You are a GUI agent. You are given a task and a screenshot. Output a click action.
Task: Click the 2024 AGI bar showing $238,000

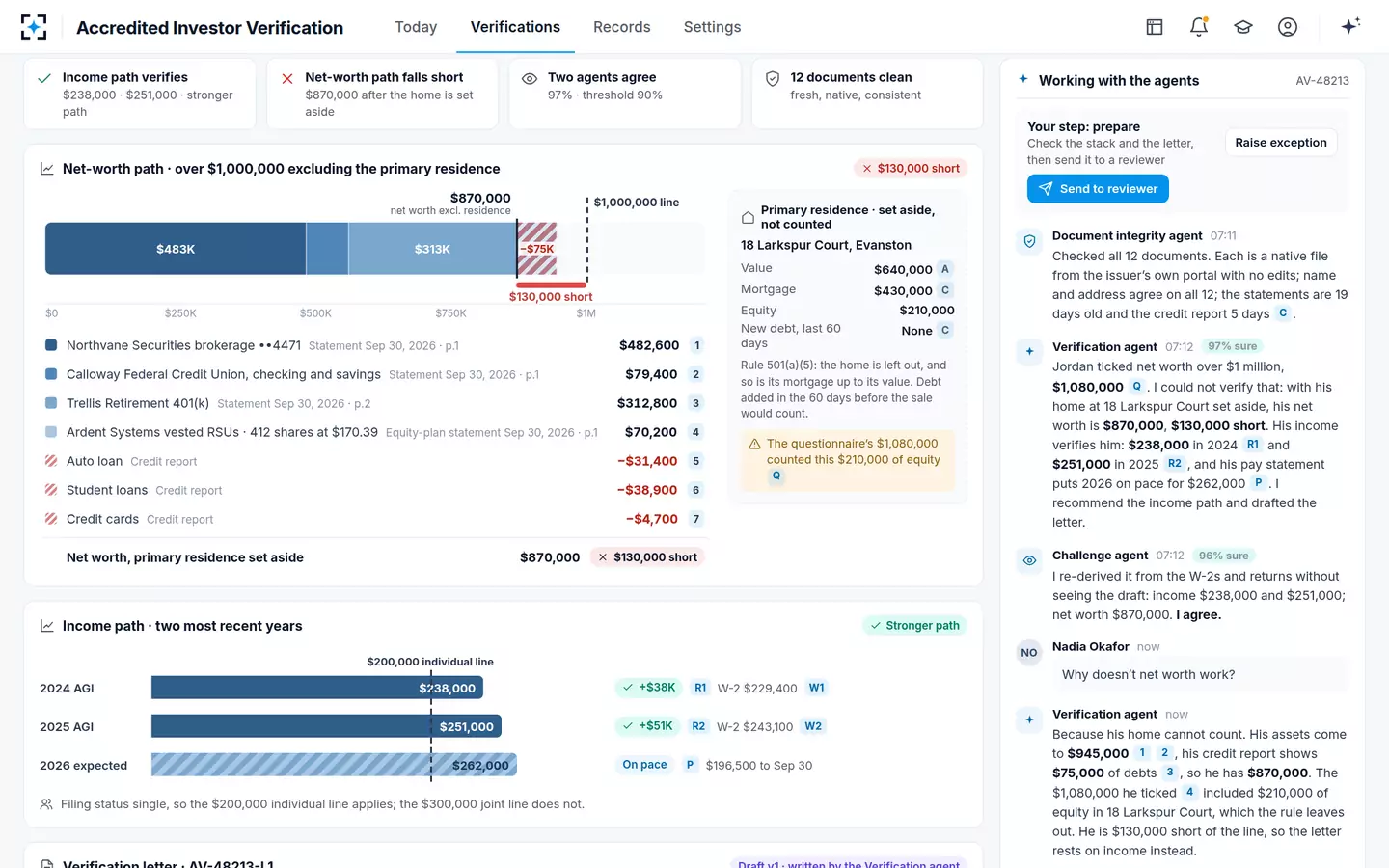(x=317, y=688)
